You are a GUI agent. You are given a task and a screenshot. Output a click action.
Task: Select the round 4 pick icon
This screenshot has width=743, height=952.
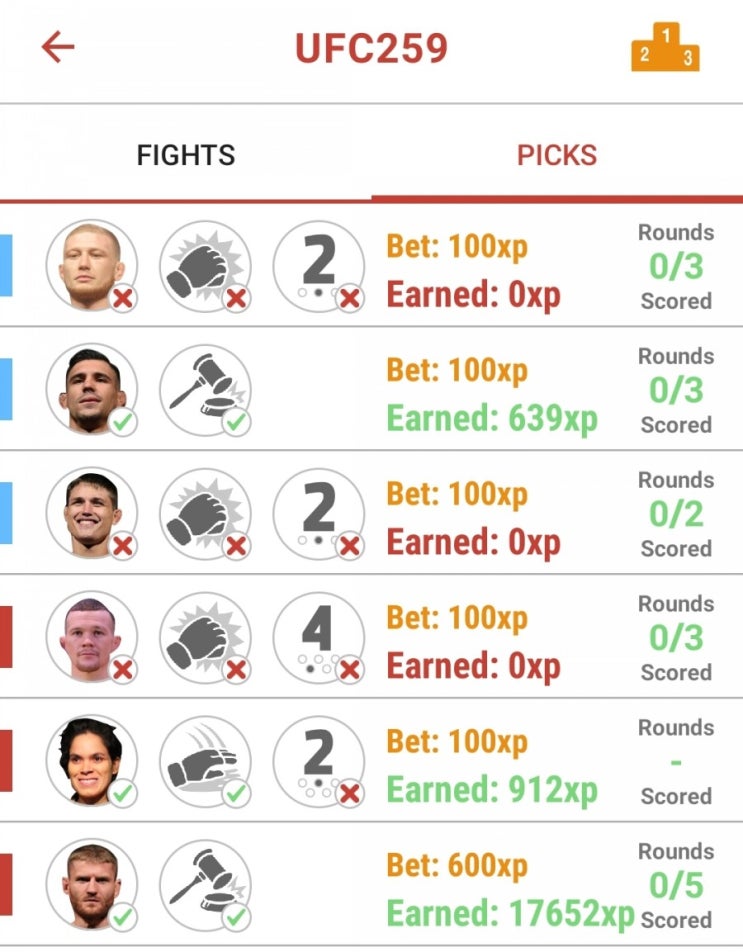pyautogui.click(x=319, y=638)
